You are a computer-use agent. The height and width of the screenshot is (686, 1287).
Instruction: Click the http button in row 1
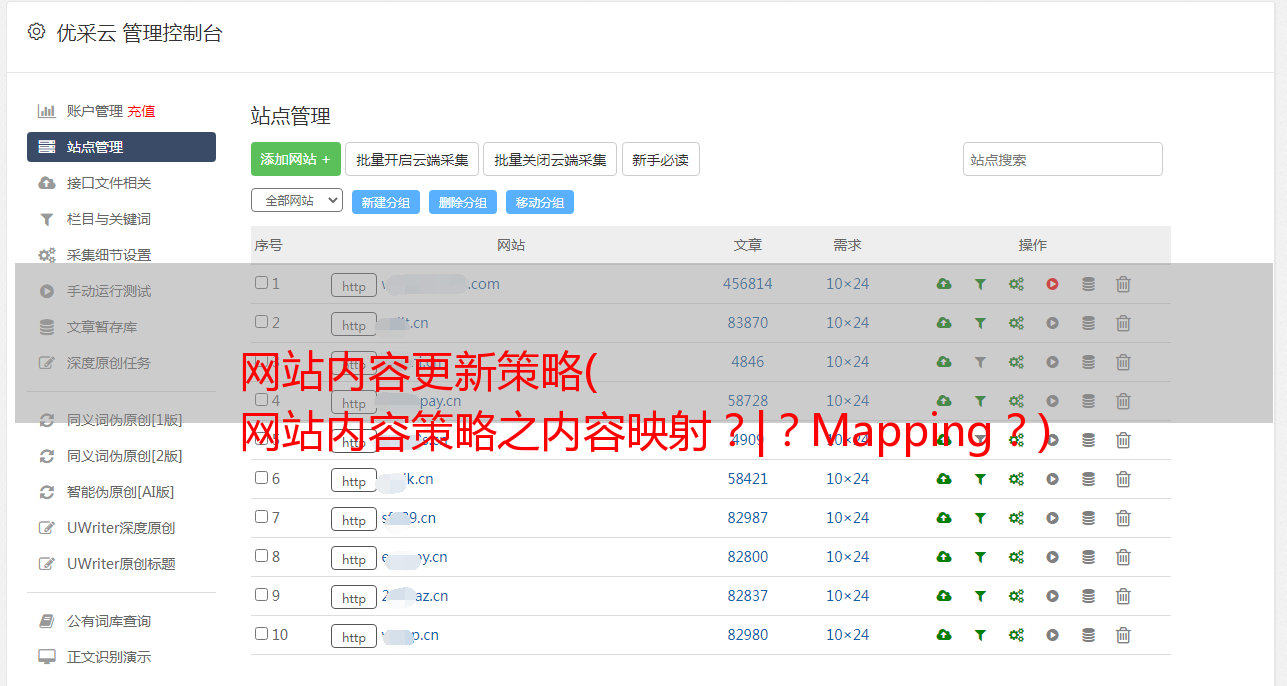pos(354,286)
